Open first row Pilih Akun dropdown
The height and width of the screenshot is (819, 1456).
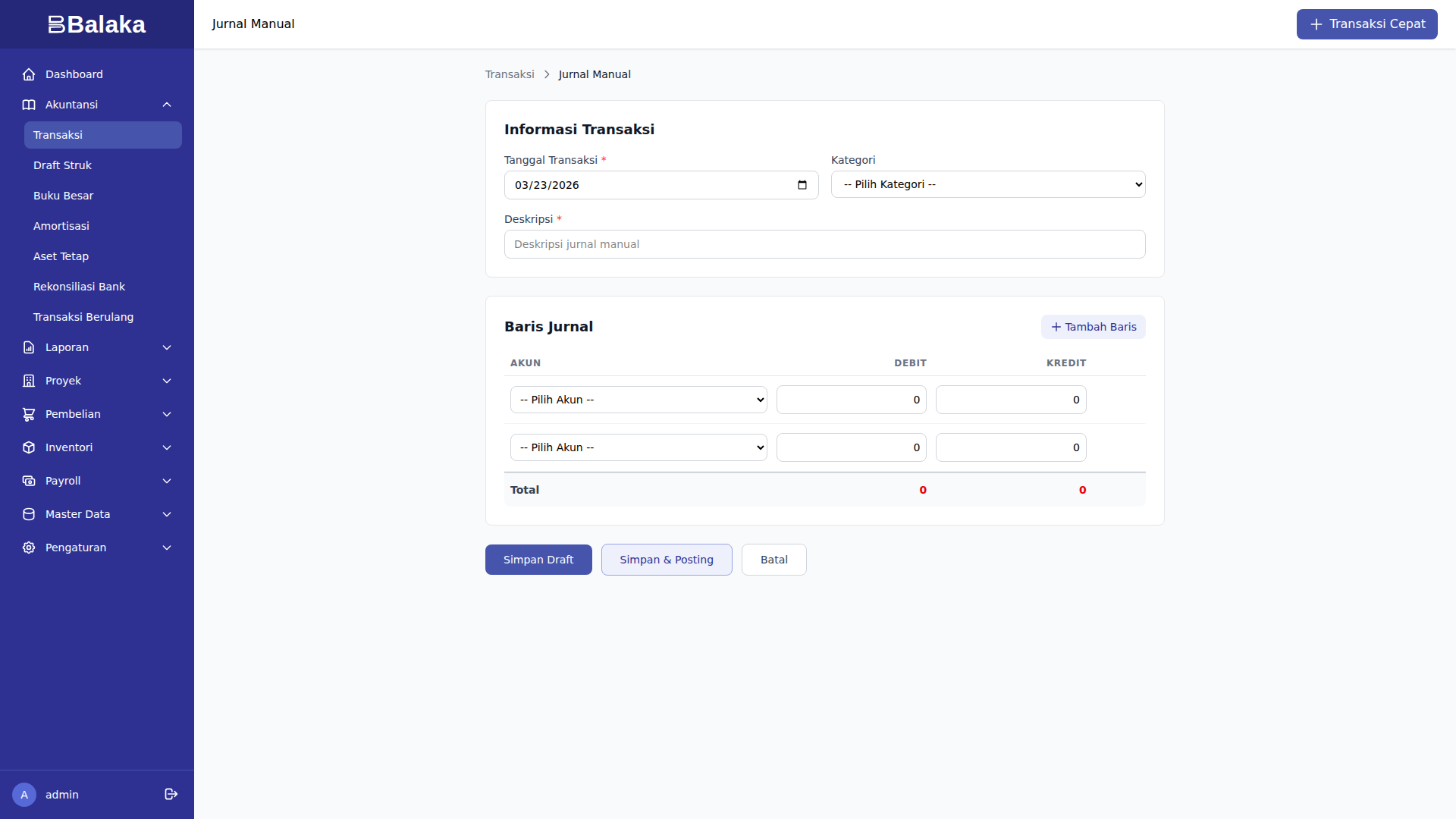[x=638, y=400]
